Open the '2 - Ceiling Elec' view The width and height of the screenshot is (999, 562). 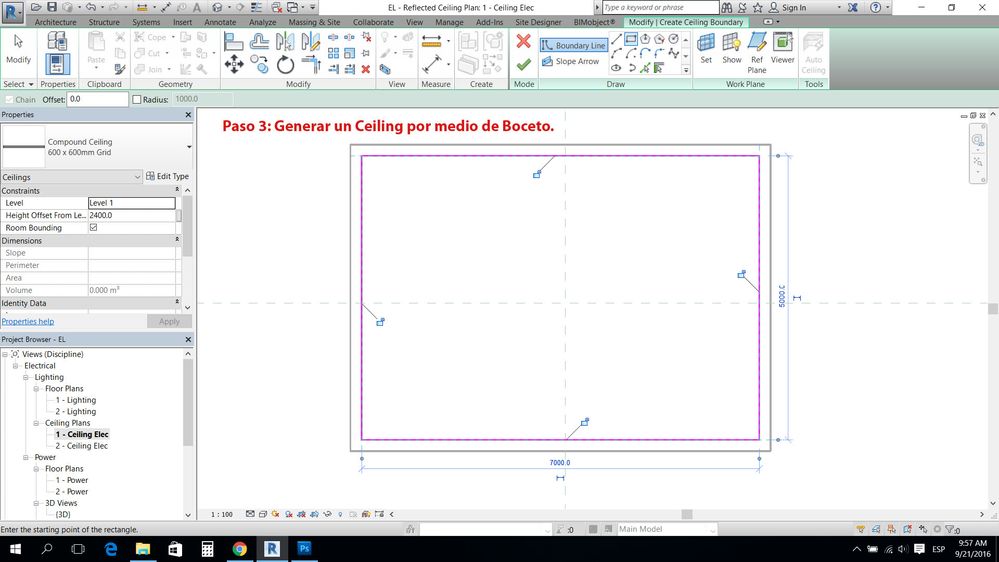81,446
